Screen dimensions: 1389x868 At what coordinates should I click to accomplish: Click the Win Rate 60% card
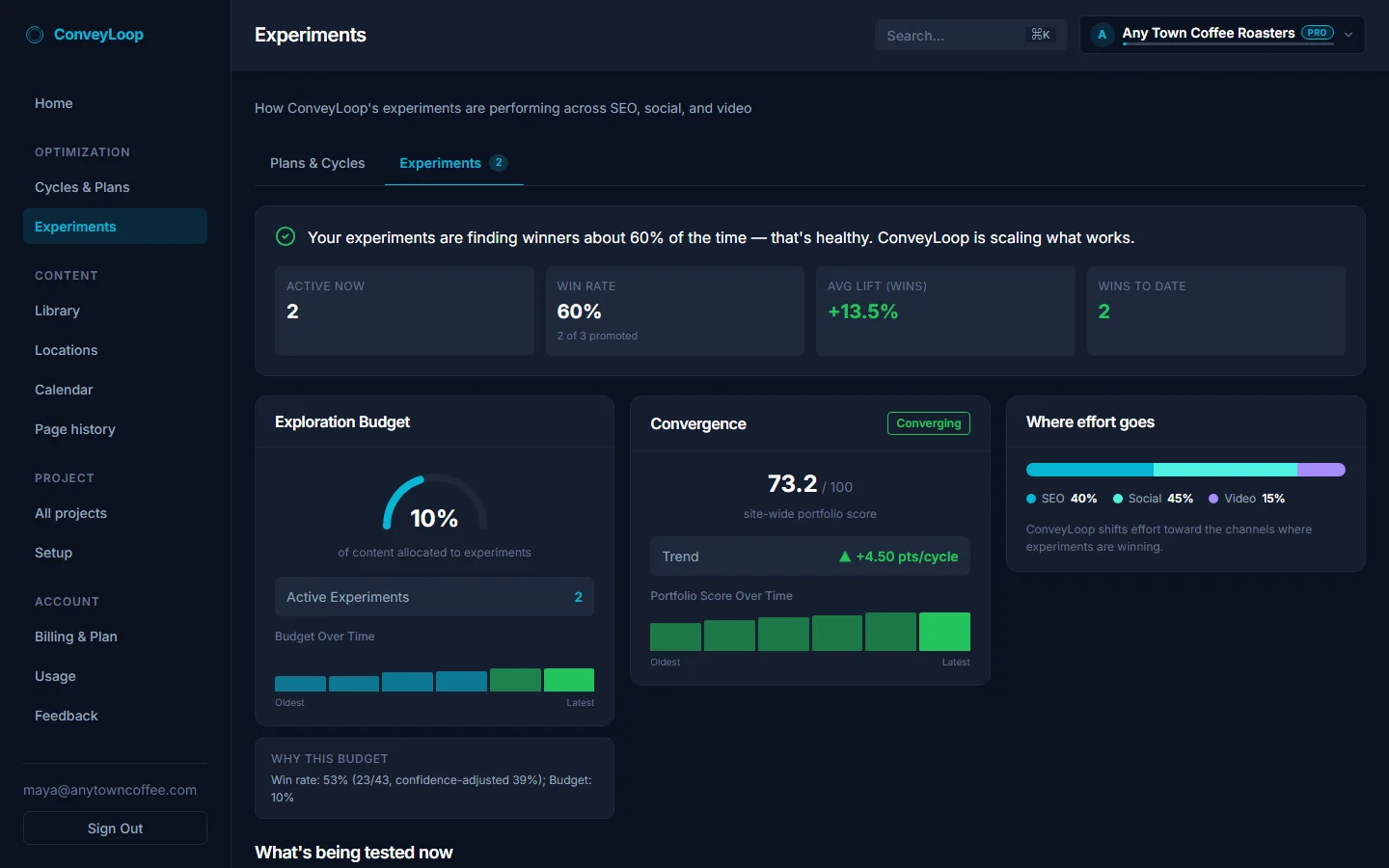675,312
